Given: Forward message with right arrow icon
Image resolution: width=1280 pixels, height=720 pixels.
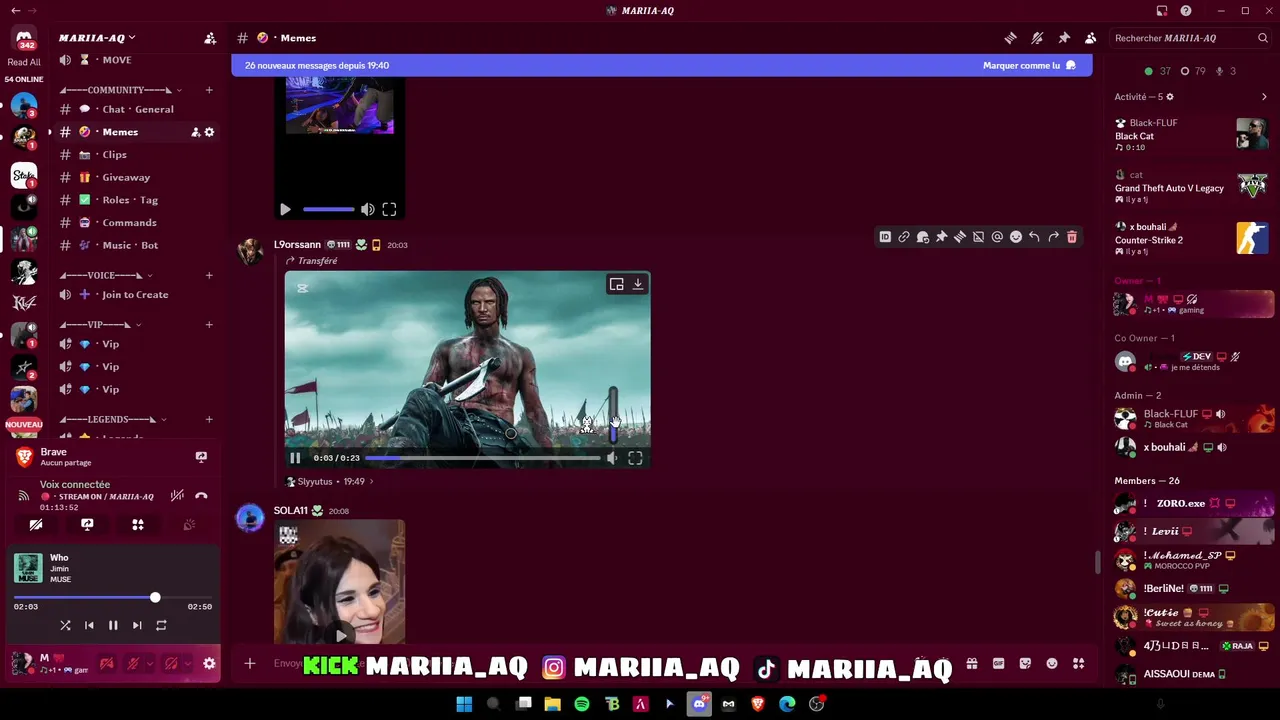Looking at the screenshot, I should (1053, 237).
